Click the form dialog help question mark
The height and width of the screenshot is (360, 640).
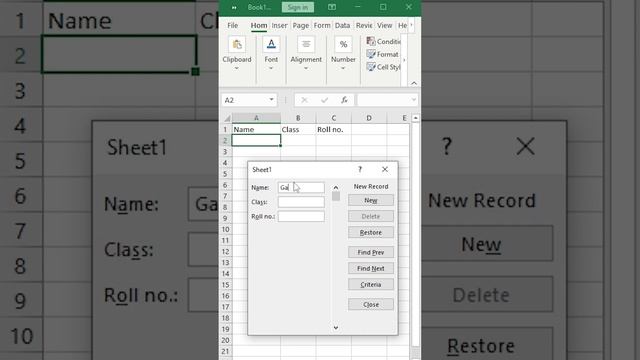click(x=360, y=169)
